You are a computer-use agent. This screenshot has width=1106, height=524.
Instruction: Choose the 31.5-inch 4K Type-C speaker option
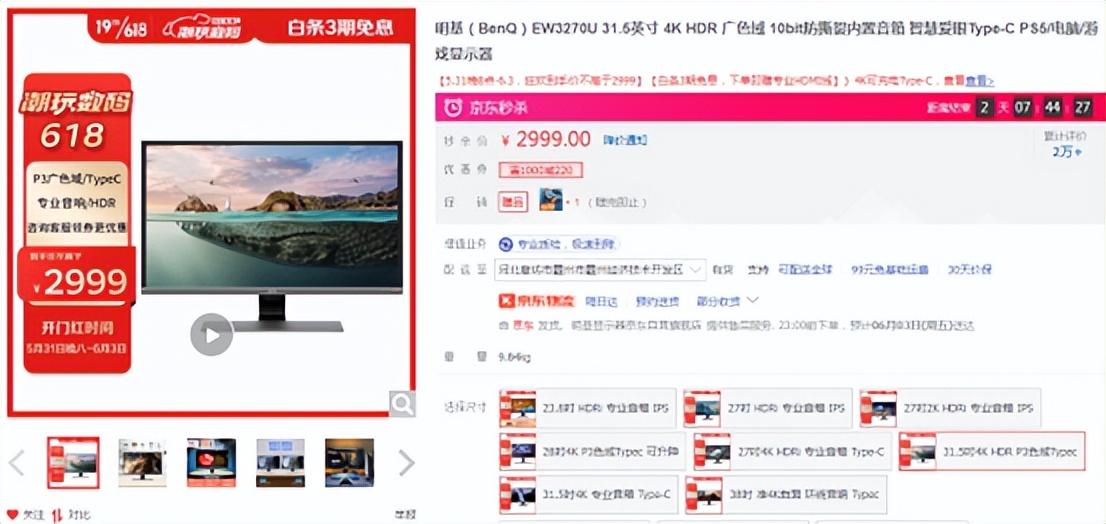coord(588,495)
